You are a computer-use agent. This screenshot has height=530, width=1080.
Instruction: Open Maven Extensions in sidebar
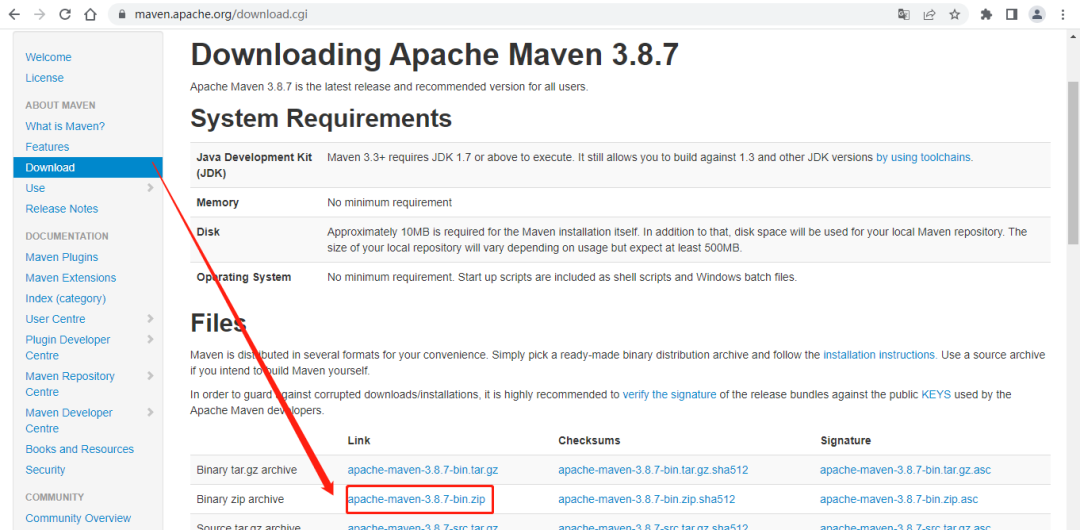(x=71, y=278)
